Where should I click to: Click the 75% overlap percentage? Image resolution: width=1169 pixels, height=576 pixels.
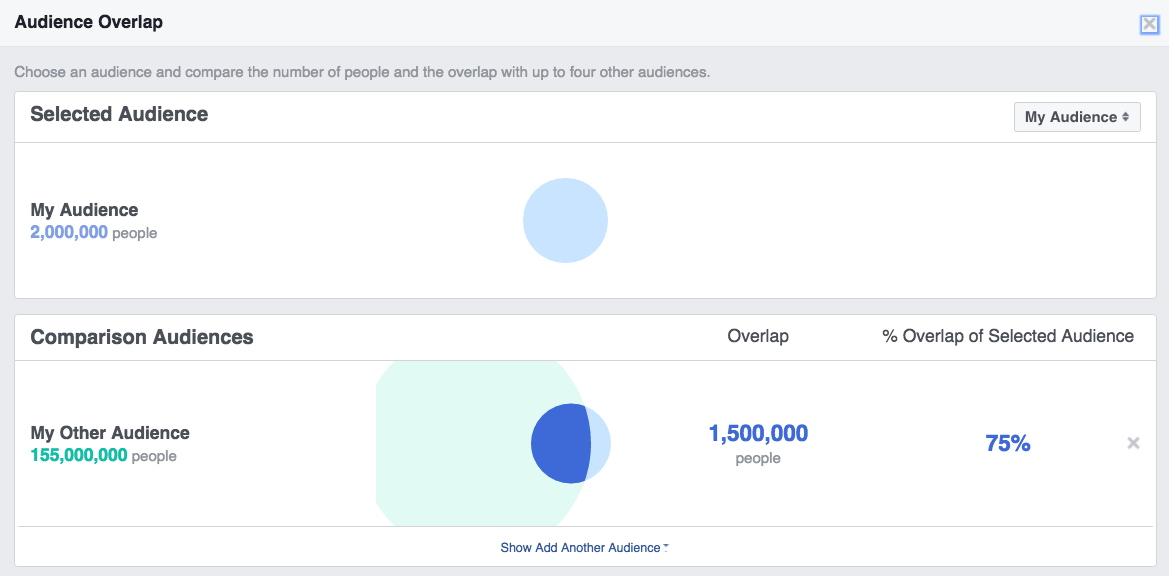[1009, 443]
